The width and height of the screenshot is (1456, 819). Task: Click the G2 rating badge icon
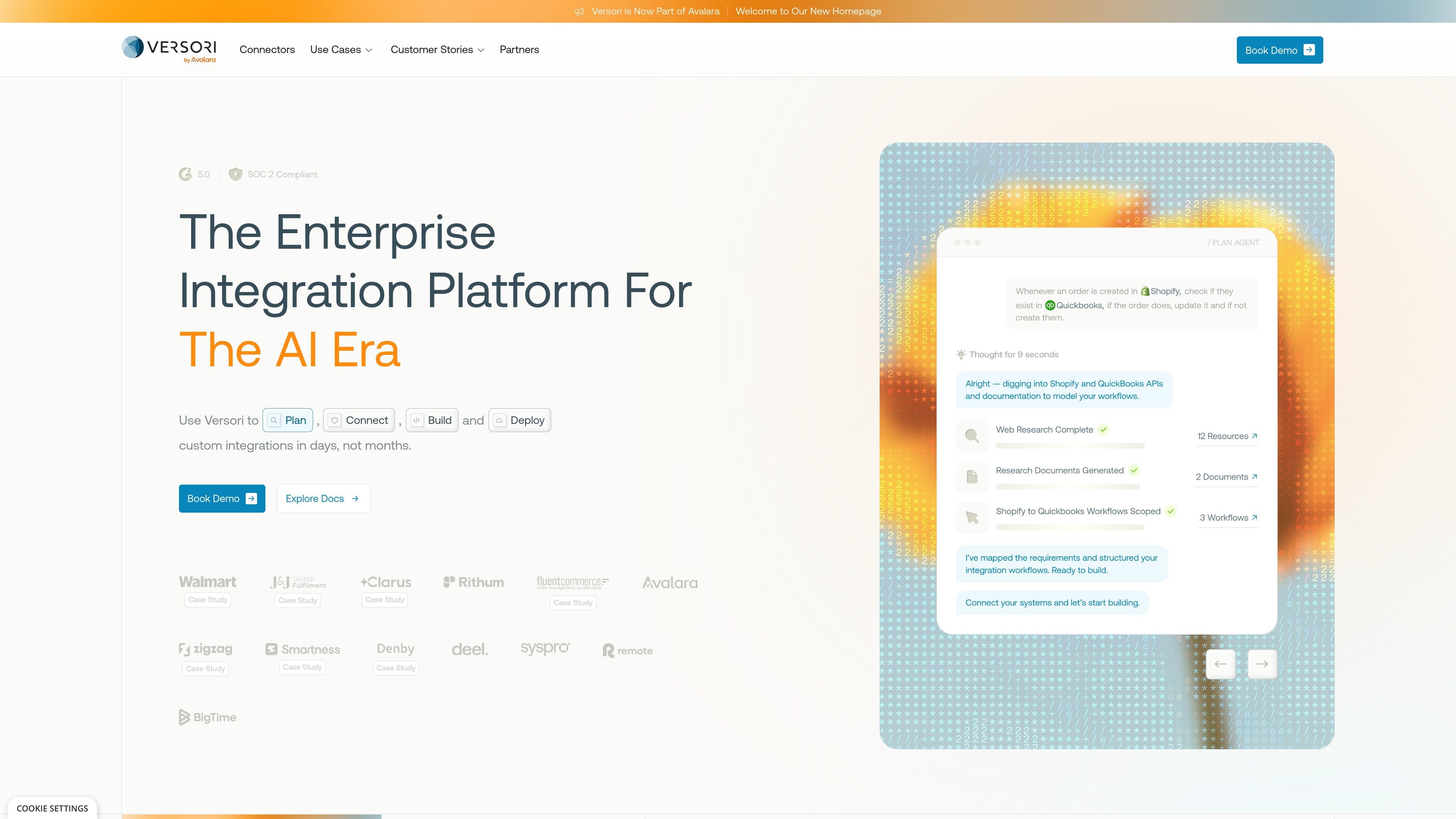pyautogui.click(x=185, y=174)
